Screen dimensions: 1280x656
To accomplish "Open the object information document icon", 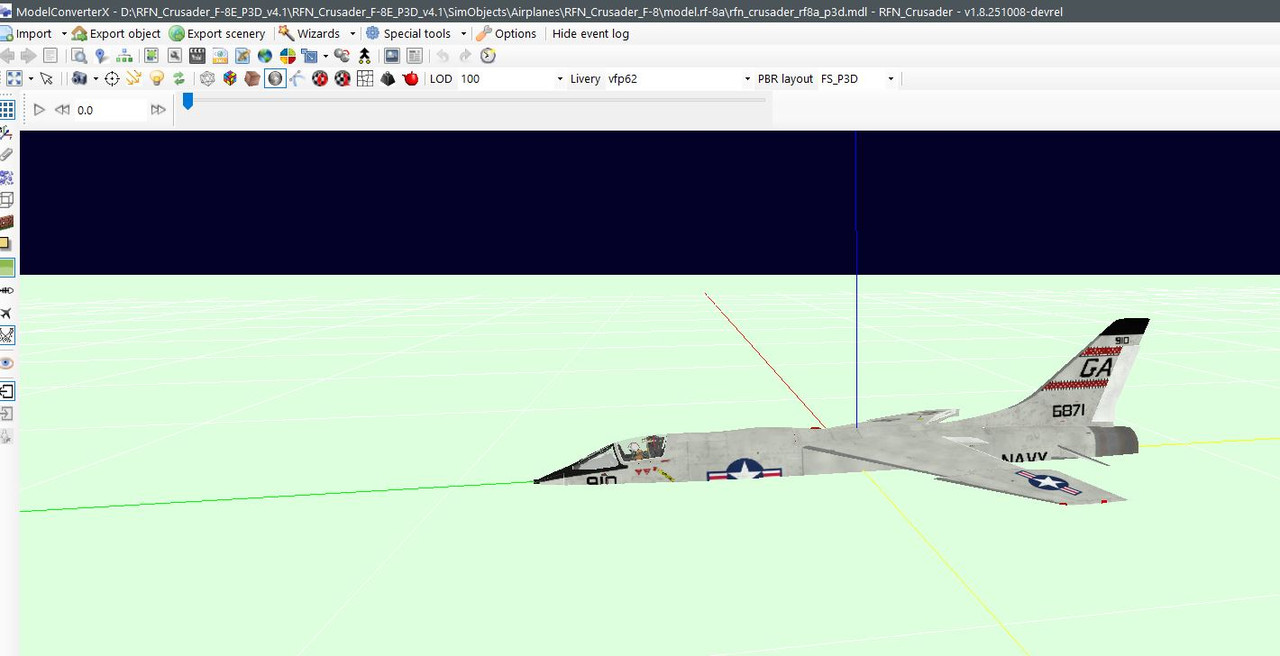I will pyautogui.click(x=50, y=56).
